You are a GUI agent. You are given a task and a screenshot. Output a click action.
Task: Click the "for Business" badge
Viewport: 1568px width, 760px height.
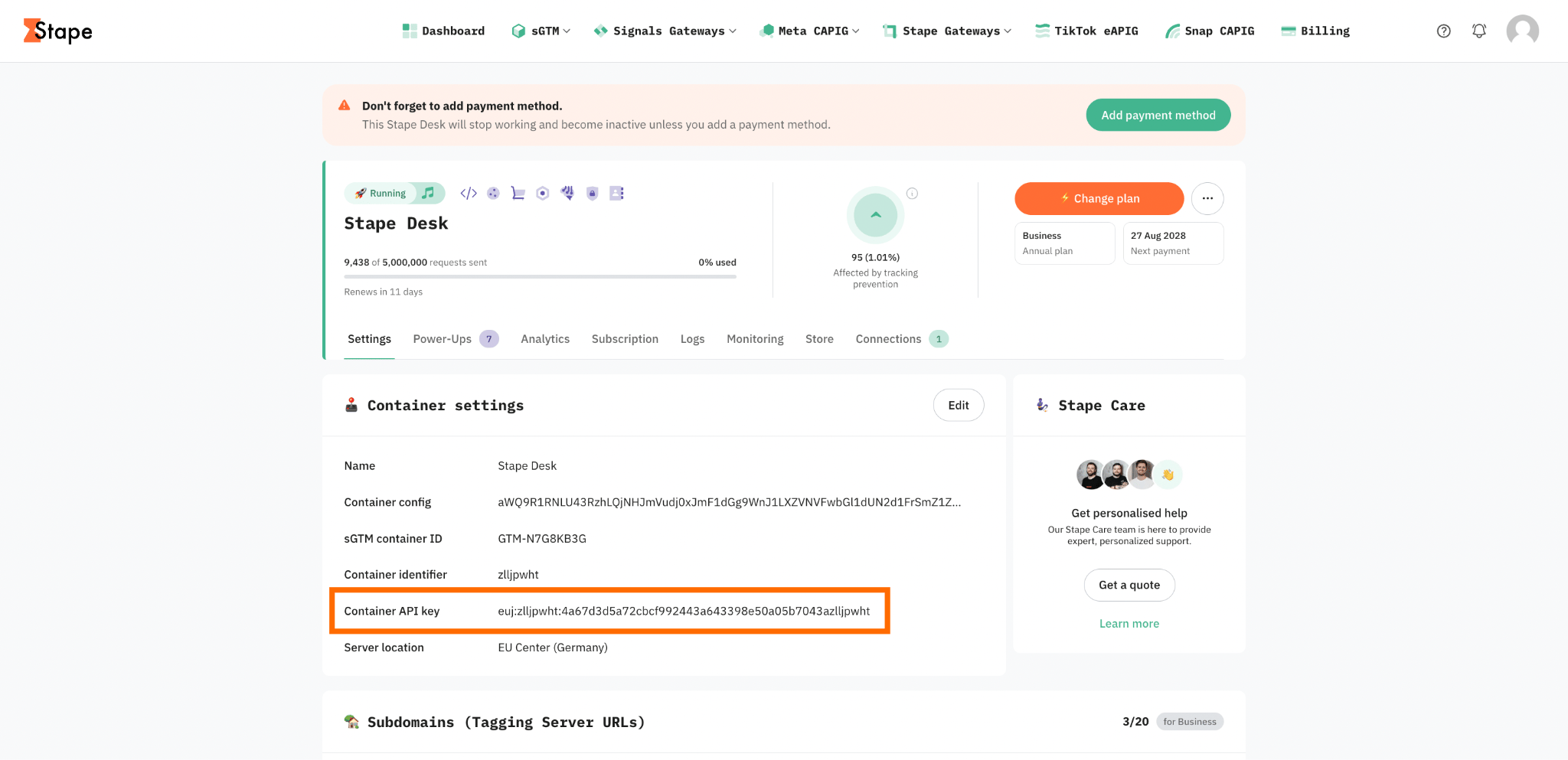point(1190,722)
